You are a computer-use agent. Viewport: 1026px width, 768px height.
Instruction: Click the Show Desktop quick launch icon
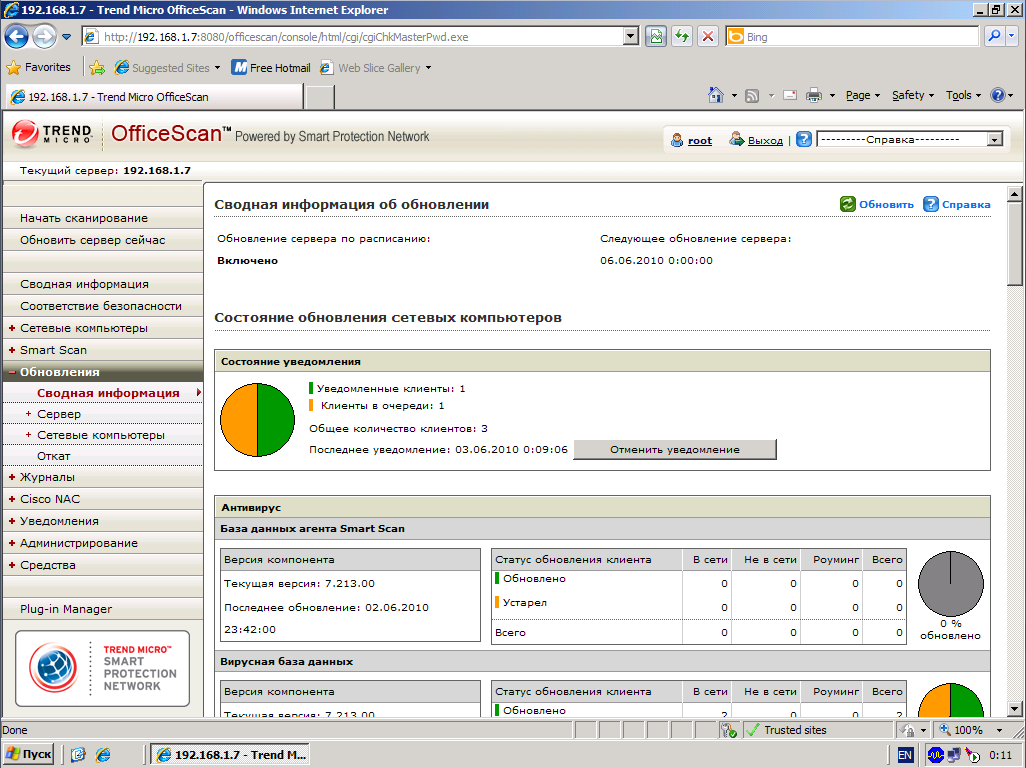click(78, 755)
